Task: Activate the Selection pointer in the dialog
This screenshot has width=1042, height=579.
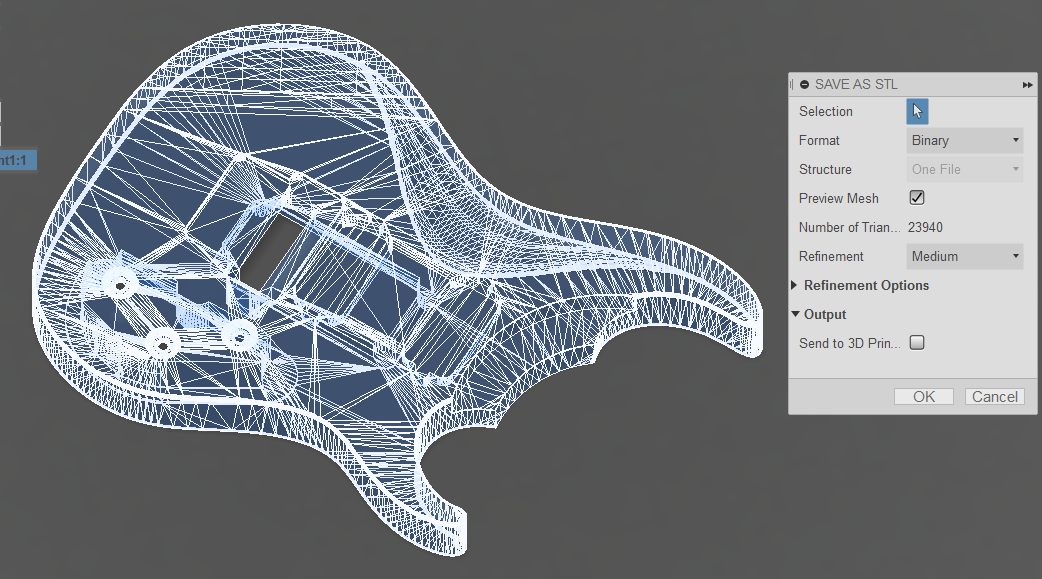Action: tap(916, 111)
